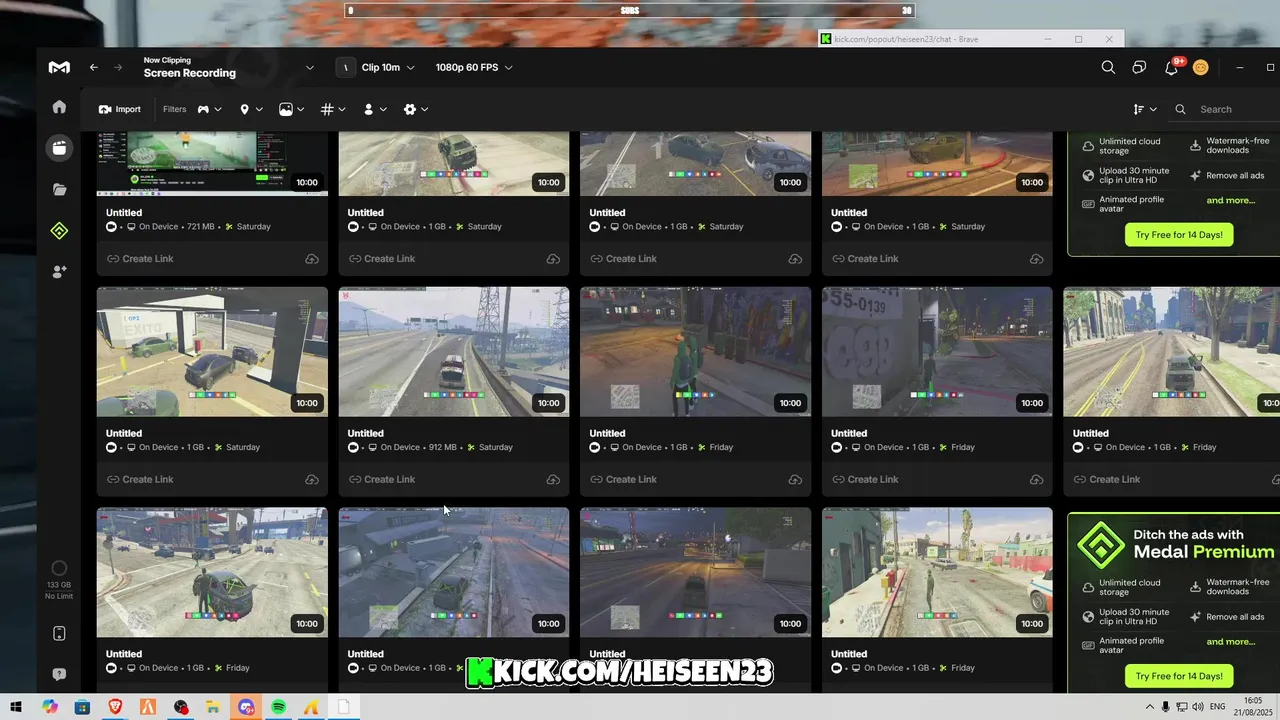The width and height of the screenshot is (1280, 720).
Task: Click 'Ditch the ads with Medal Premium' heading
Action: pos(1204,543)
